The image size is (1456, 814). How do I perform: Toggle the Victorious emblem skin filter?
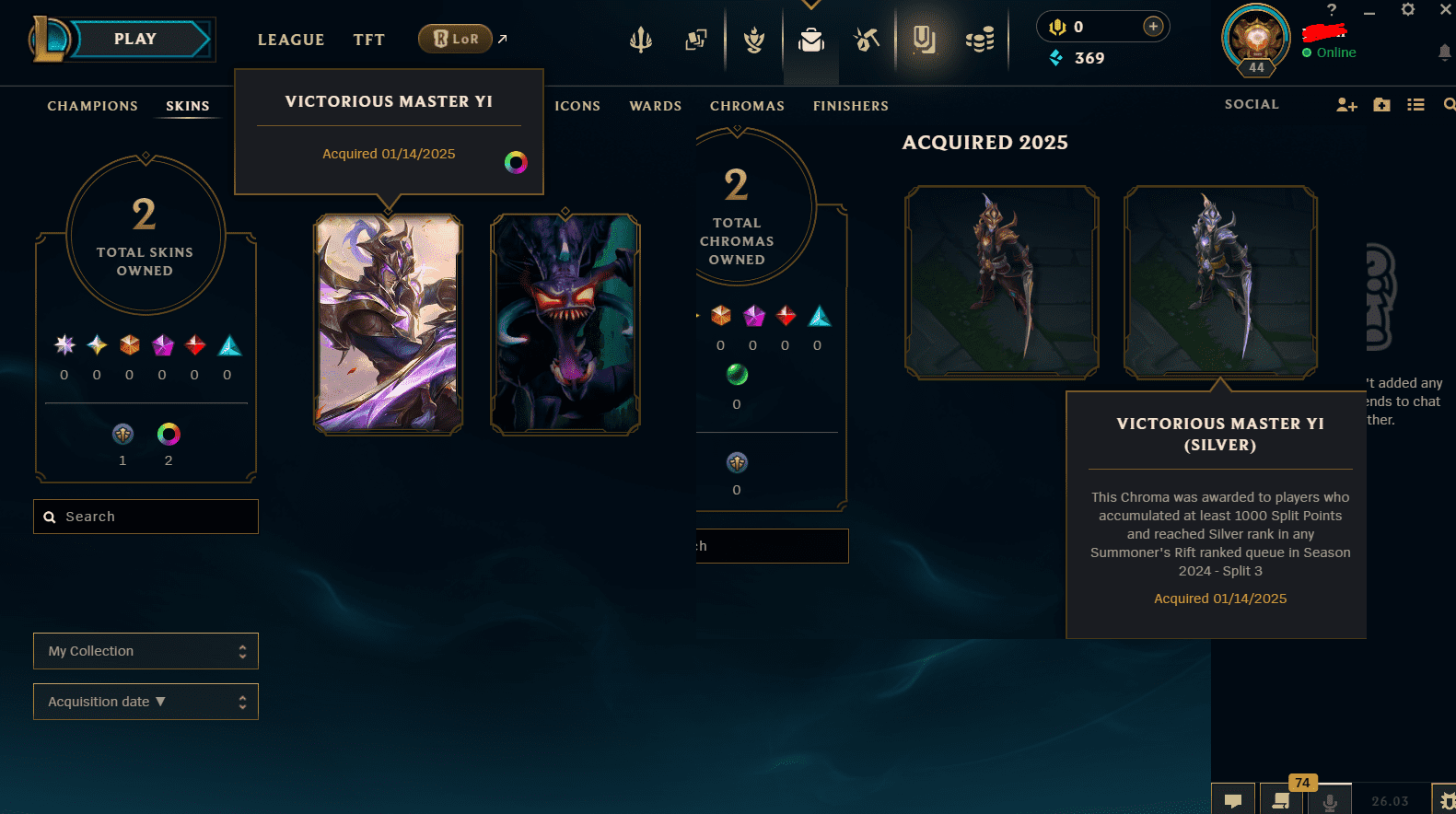click(x=122, y=434)
